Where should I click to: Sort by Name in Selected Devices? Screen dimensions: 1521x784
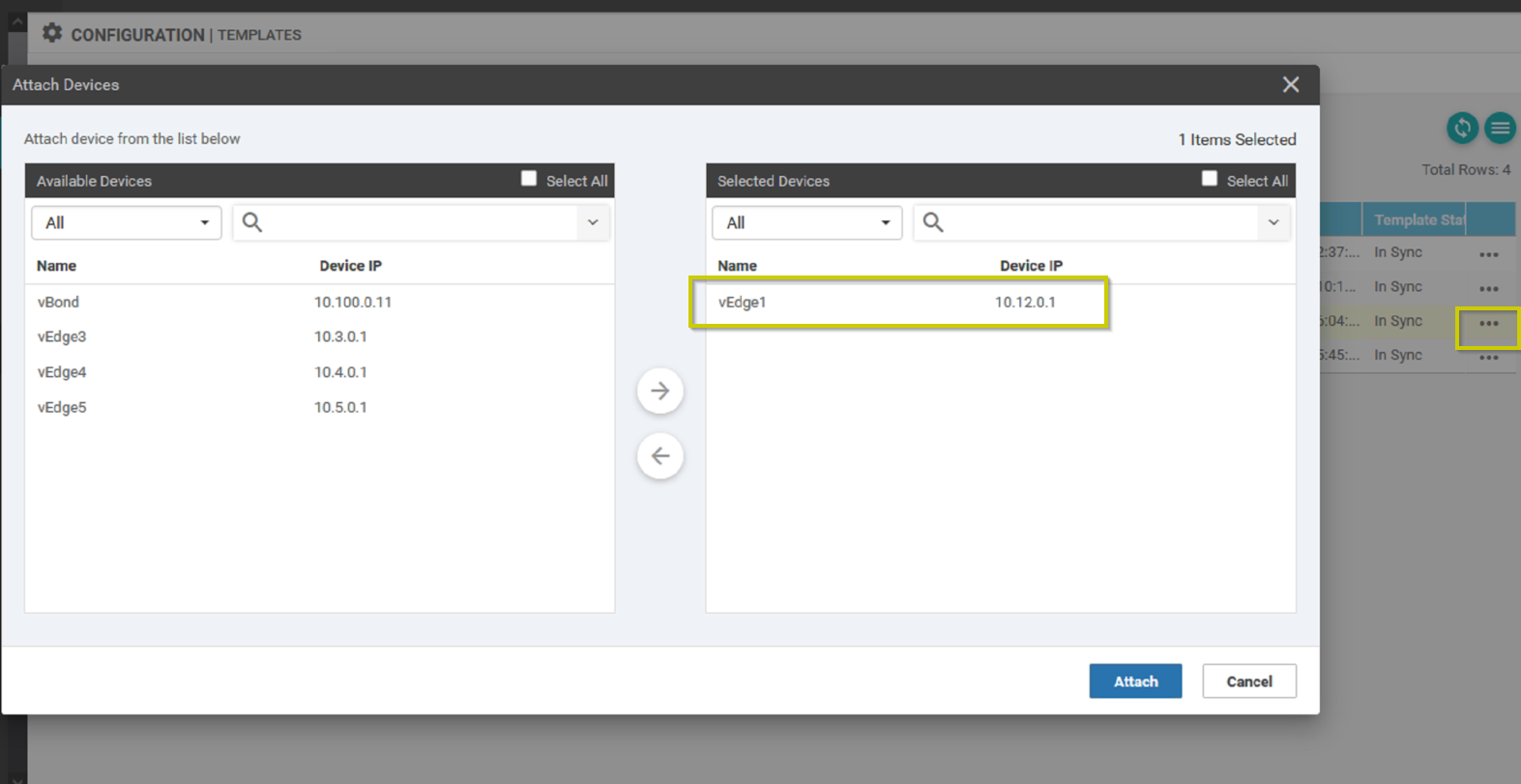737,266
